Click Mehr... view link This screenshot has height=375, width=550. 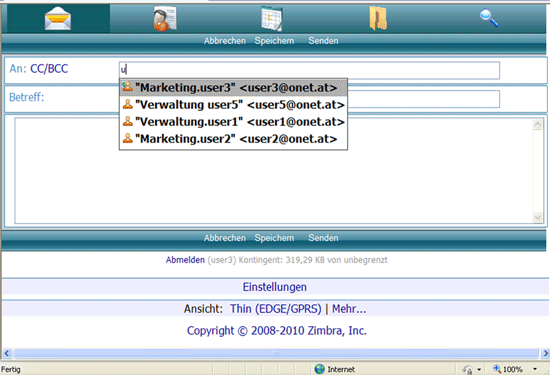pos(349,309)
